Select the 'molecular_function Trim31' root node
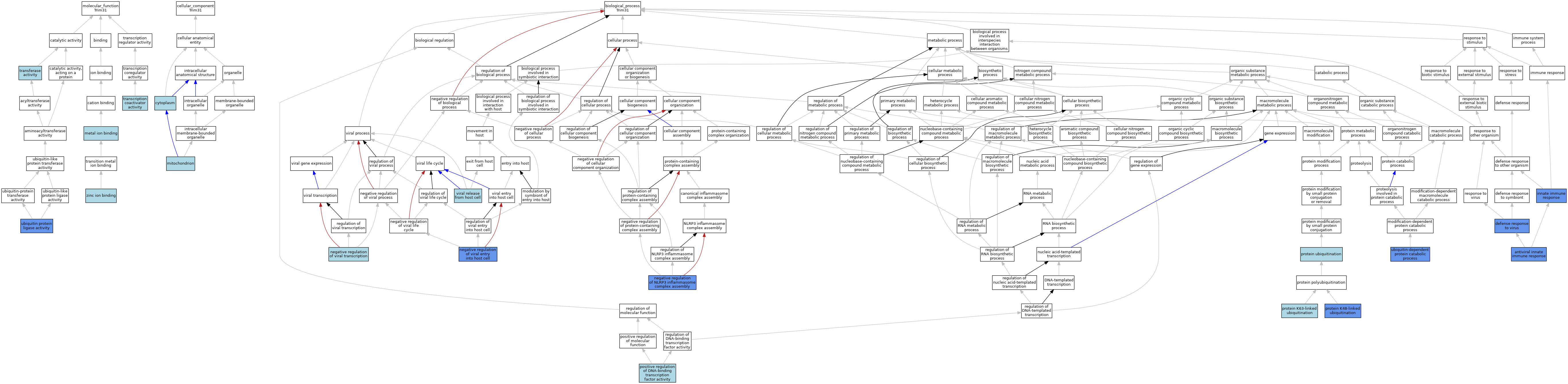 (x=100, y=8)
